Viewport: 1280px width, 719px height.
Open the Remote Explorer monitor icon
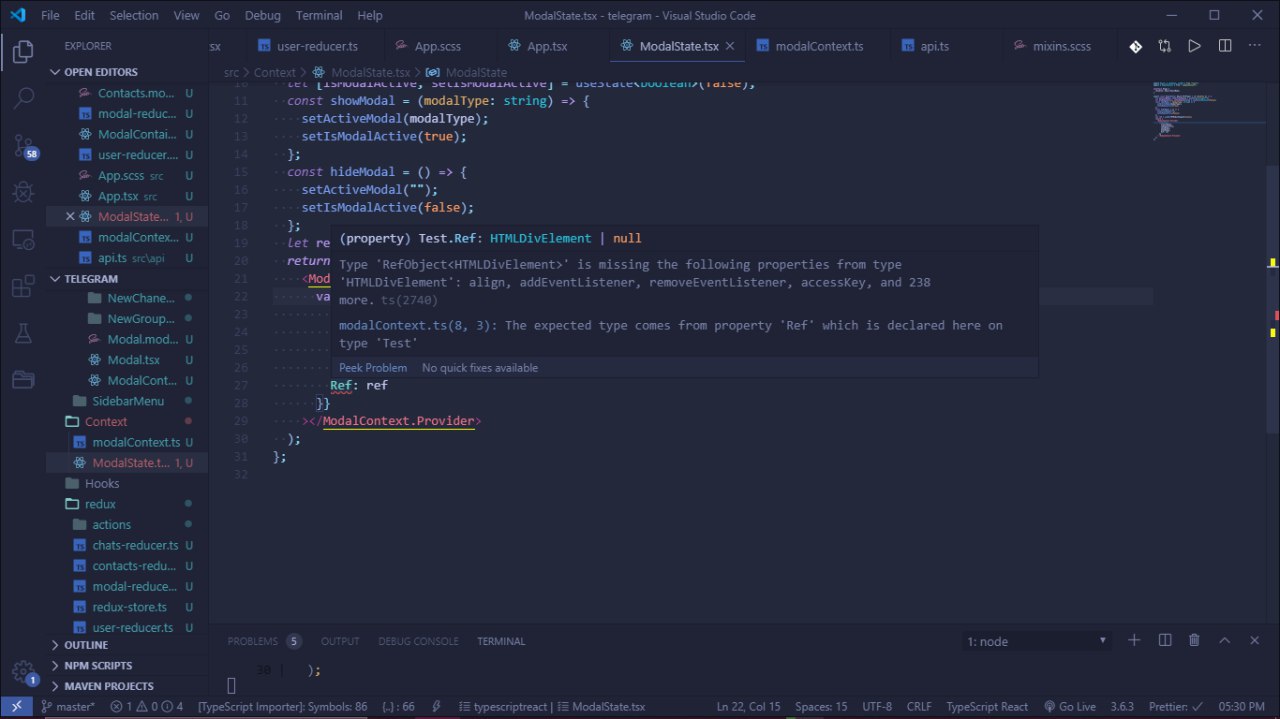23,240
